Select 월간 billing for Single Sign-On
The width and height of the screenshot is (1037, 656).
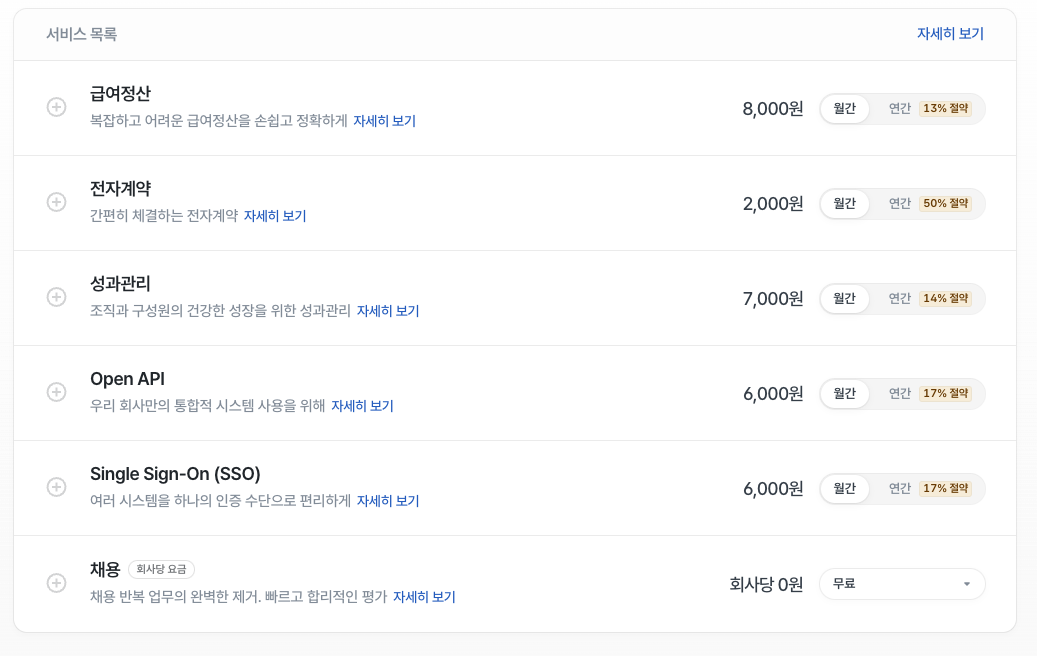(x=845, y=488)
